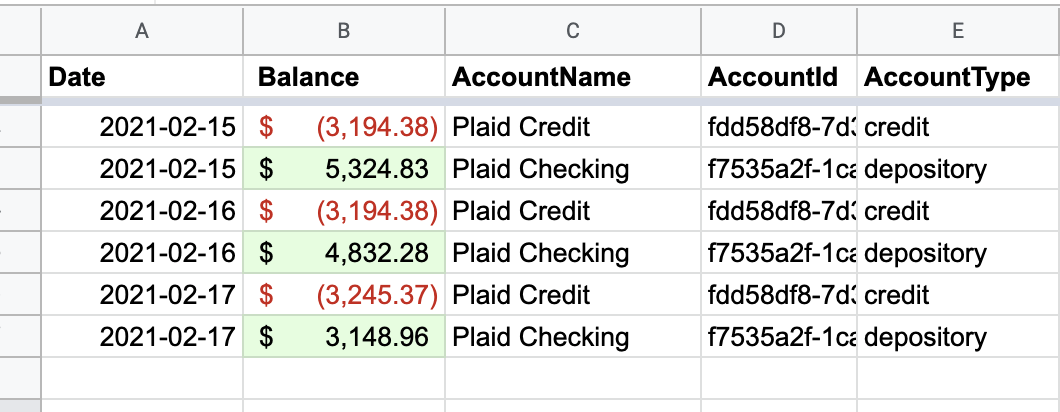The width and height of the screenshot is (1060, 412).
Task: Click the 2021-02-15 date on the Plaid Credit row
Action: point(142,127)
